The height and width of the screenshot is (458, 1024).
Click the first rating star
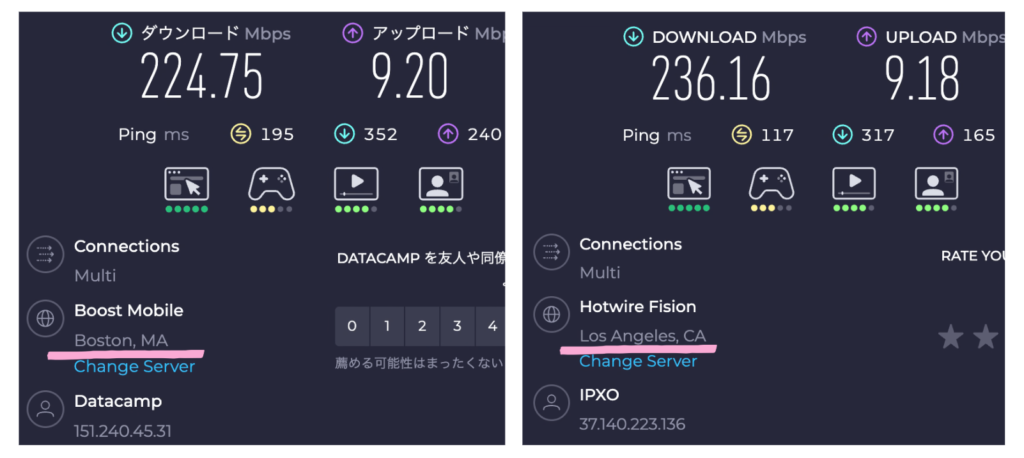(x=950, y=337)
